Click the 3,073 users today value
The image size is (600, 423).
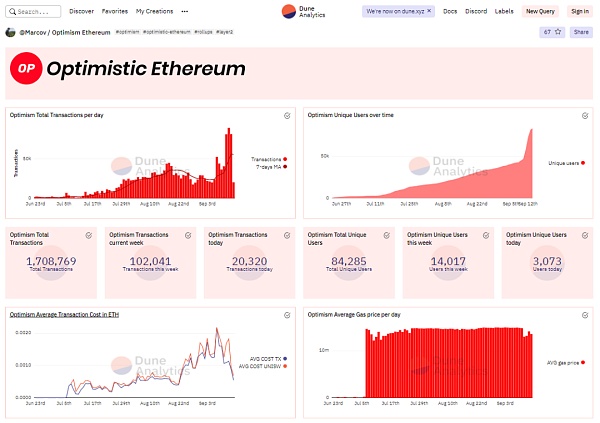pyautogui.click(x=547, y=261)
